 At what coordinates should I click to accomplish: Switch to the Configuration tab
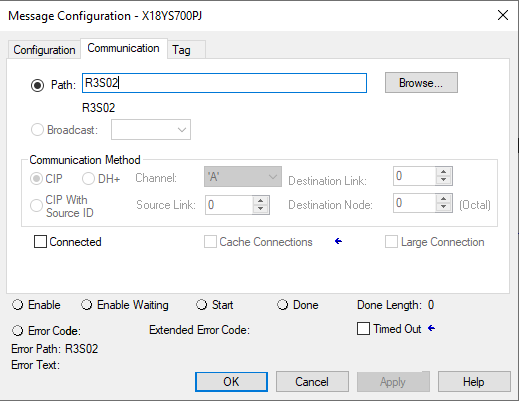(44, 50)
